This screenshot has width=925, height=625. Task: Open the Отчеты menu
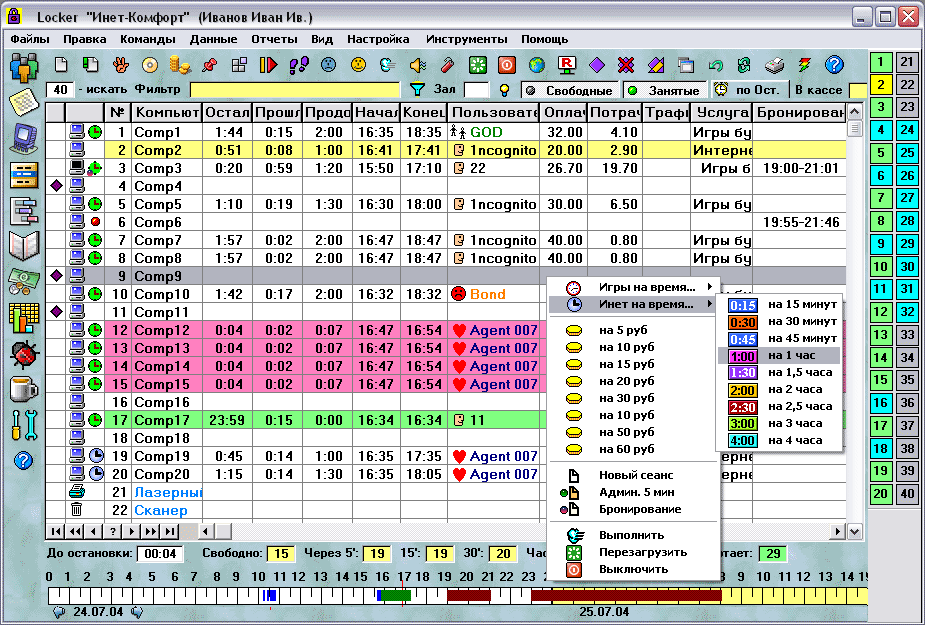274,39
